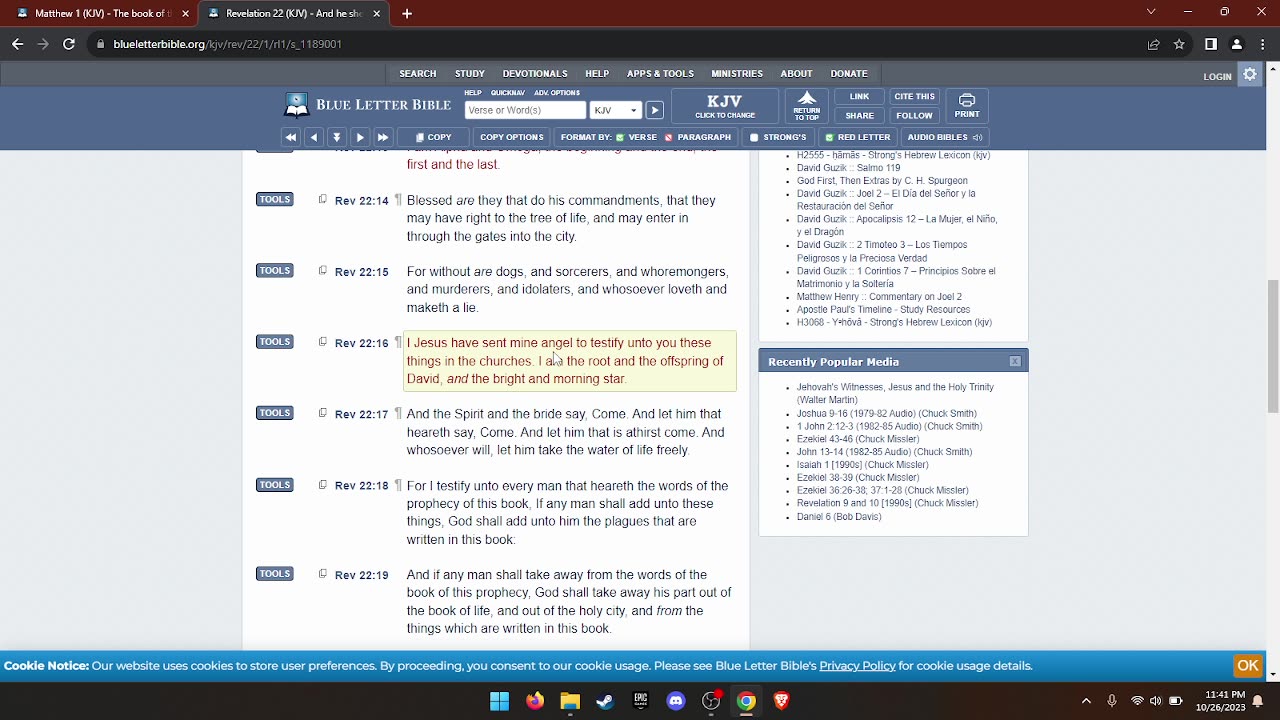Open Copy Options menu

coord(511,137)
